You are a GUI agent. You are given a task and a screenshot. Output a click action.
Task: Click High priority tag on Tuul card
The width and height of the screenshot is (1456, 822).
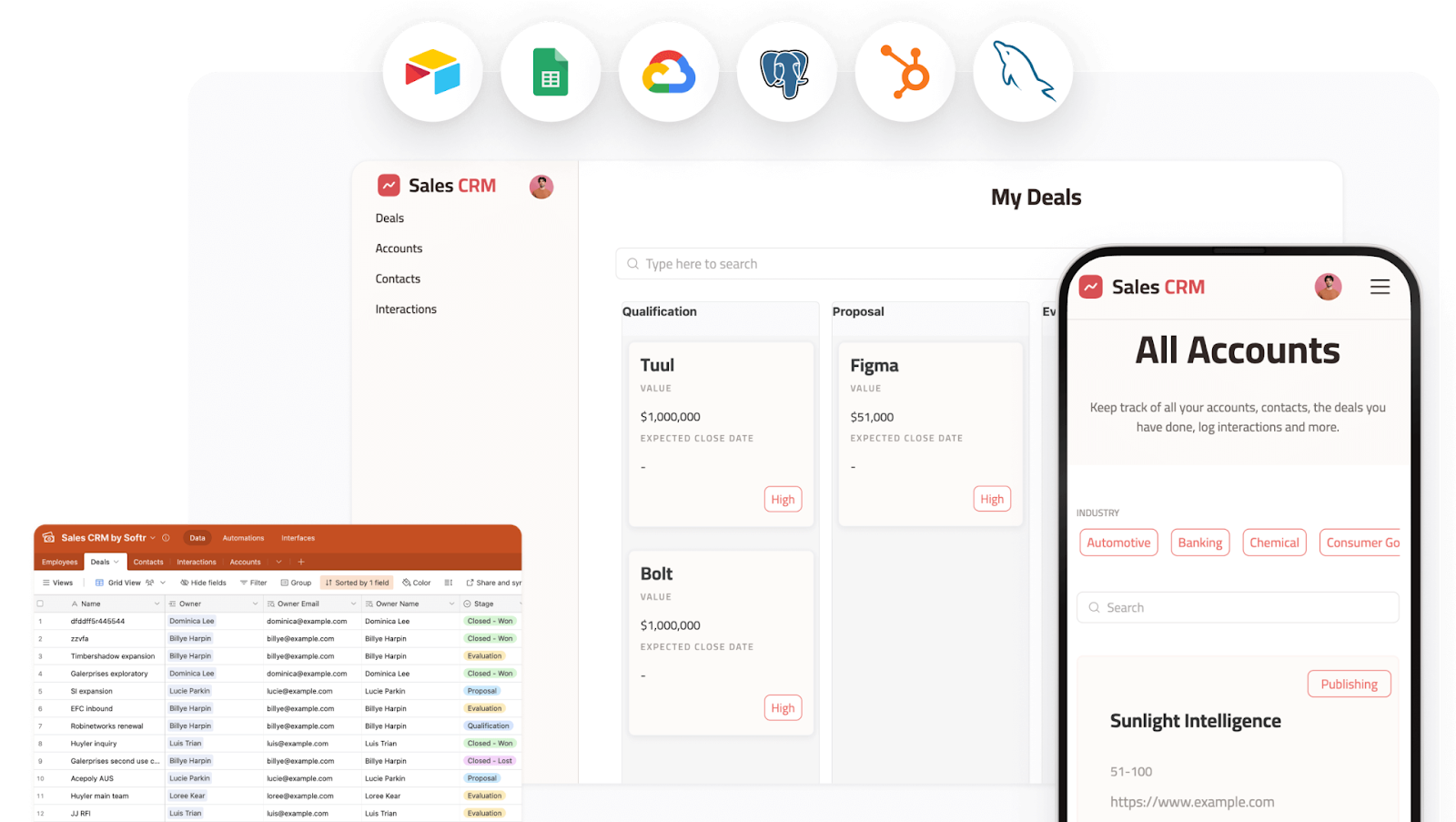tap(783, 499)
